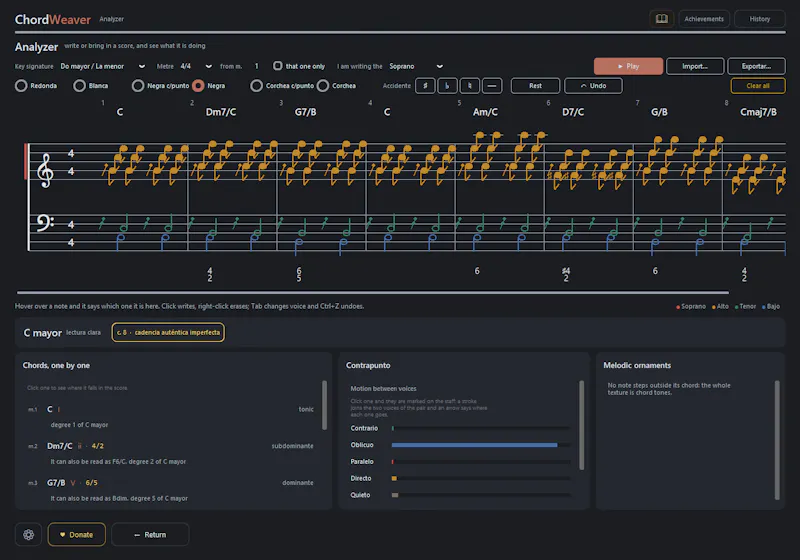
Task: Click the Tenor legend entry
Action: point(745,307)
